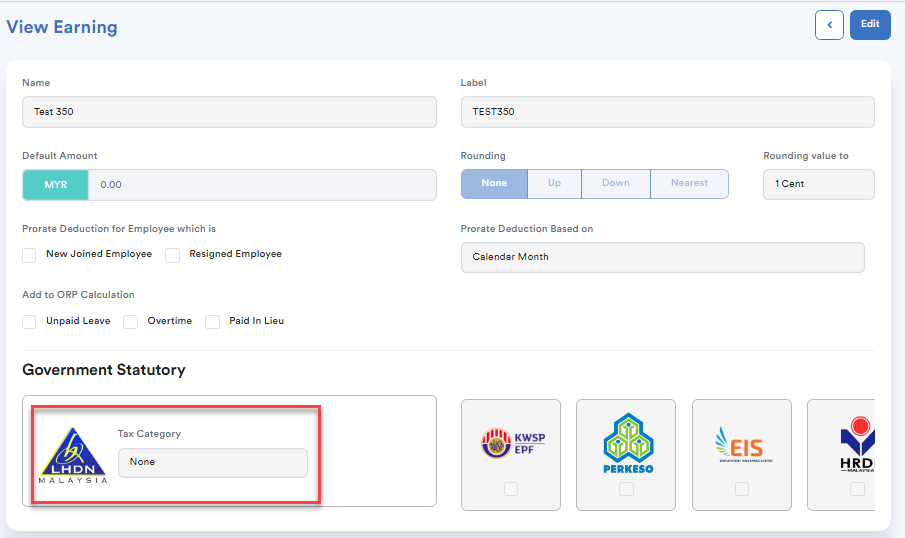
Task: Click the Label field showing TEST350
Action: [x=668, y=112]
